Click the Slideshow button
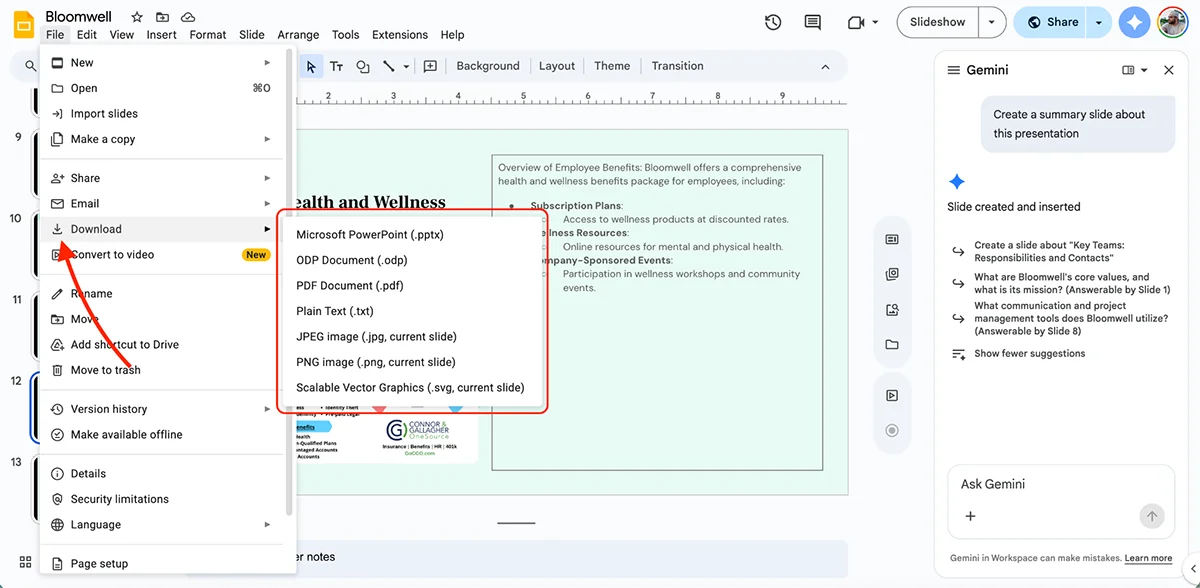Screen dimensions: 1200x588 (938, 22)
